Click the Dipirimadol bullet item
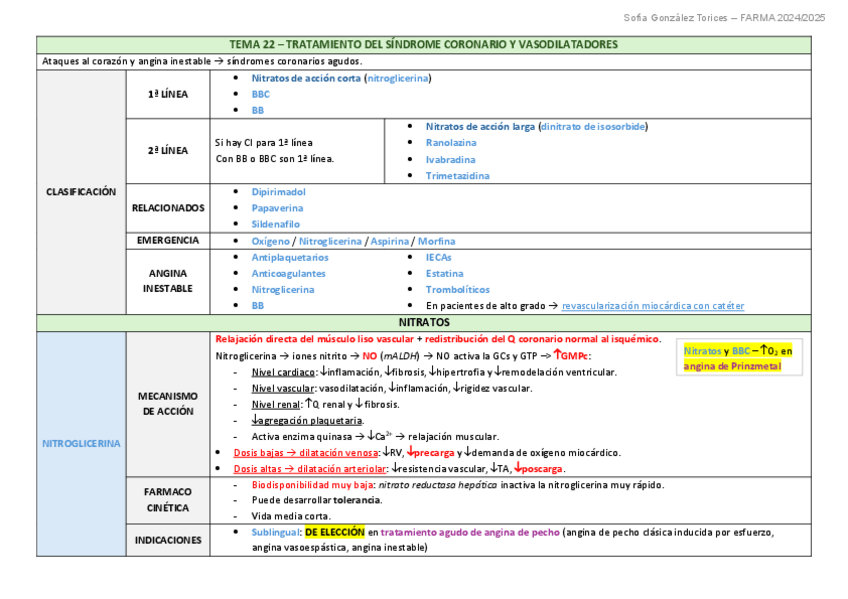The height and width of the screenshot is (599, 848). click(x=278, y=192)
